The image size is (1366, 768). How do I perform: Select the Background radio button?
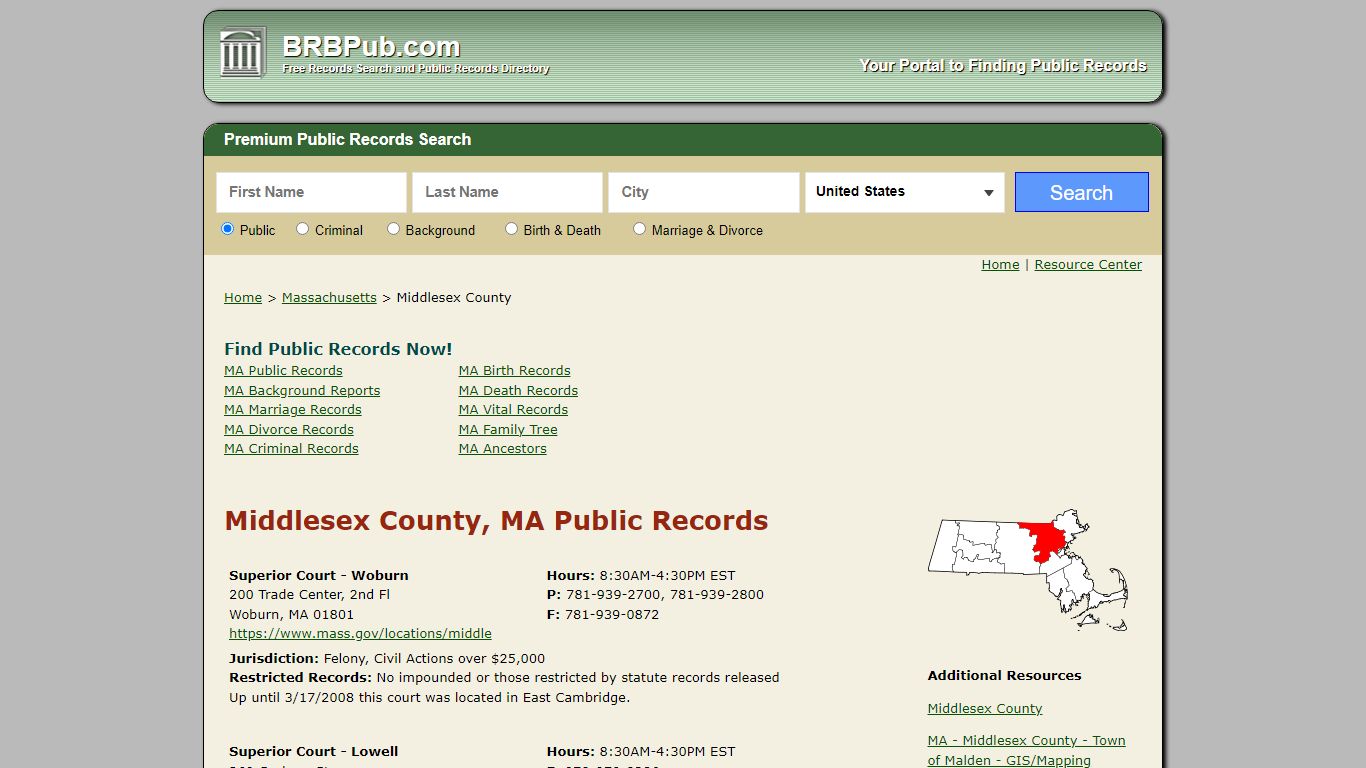click(393, 229)
